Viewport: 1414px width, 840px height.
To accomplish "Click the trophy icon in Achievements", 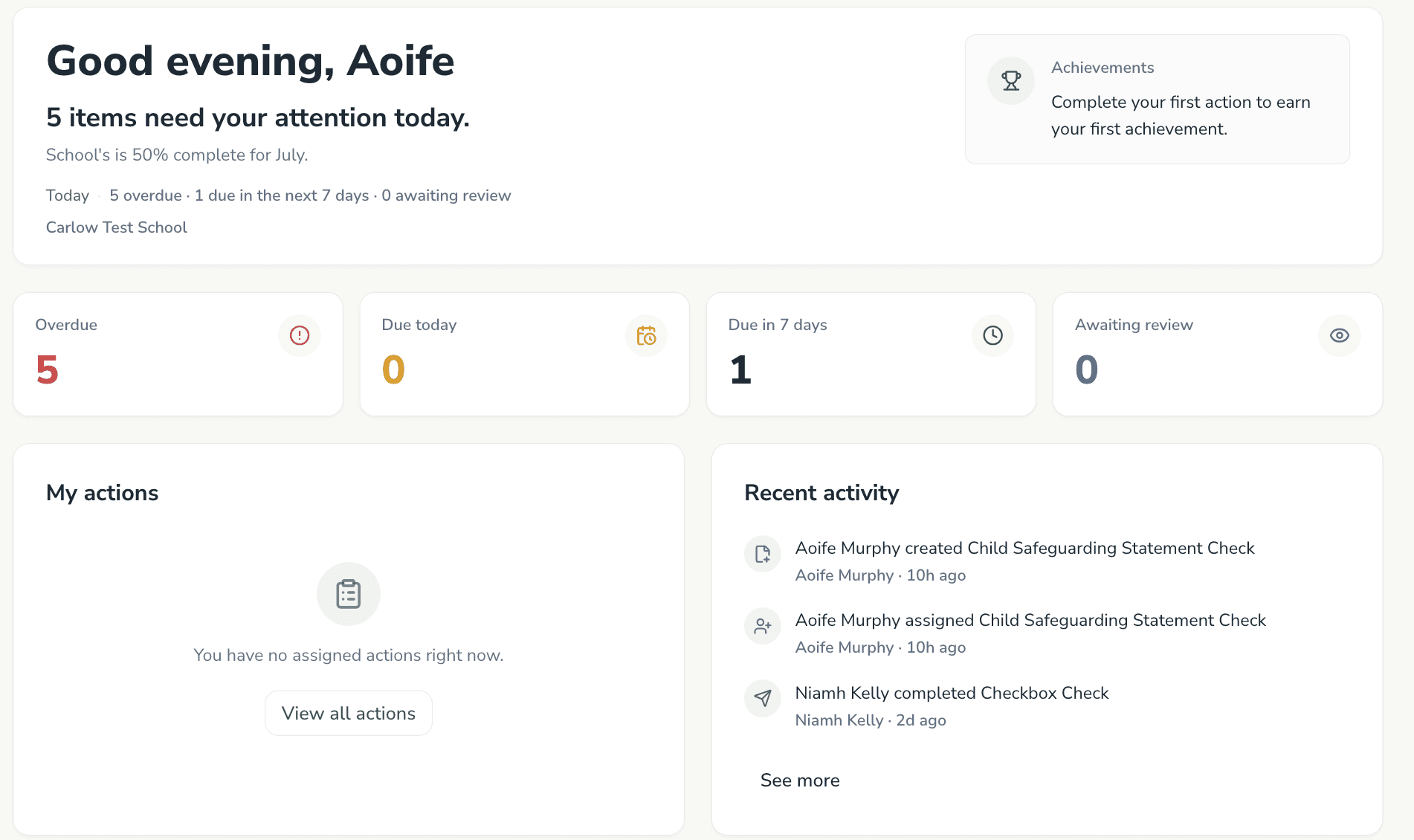I will coord(1010,80).
